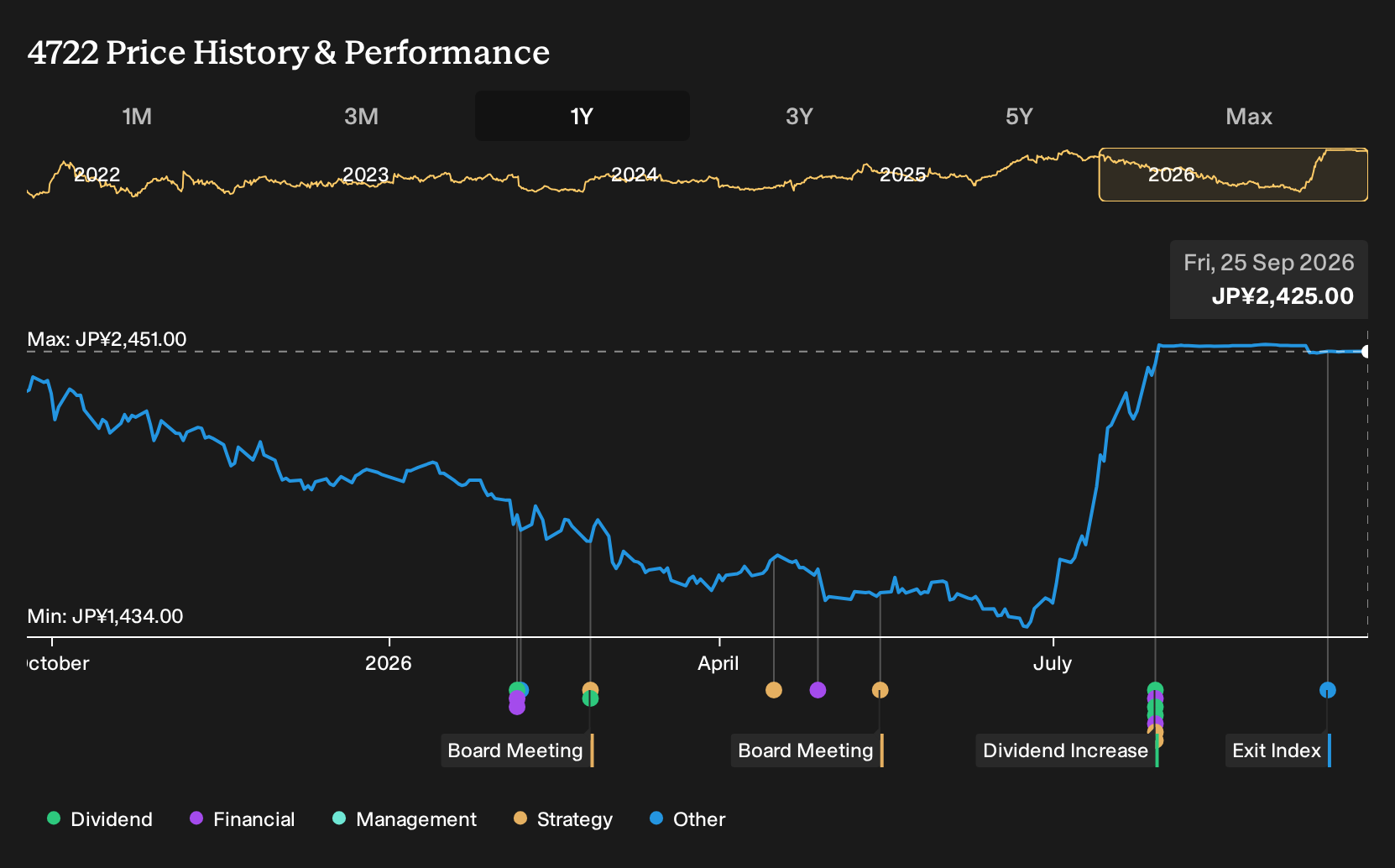Click the teal Management legend dot
1395x868 pixels.
coord(339,818)
